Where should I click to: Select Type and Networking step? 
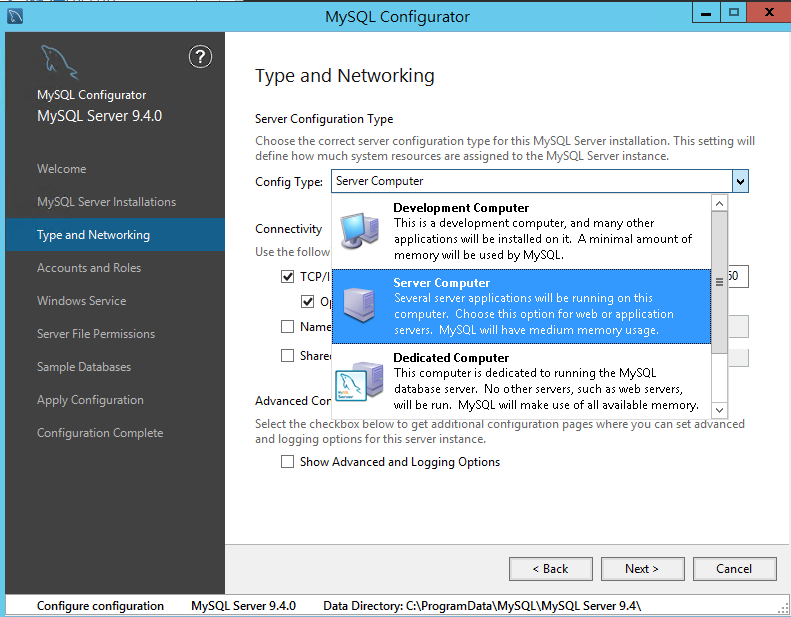pyautogui.click(x=115, y=235)
